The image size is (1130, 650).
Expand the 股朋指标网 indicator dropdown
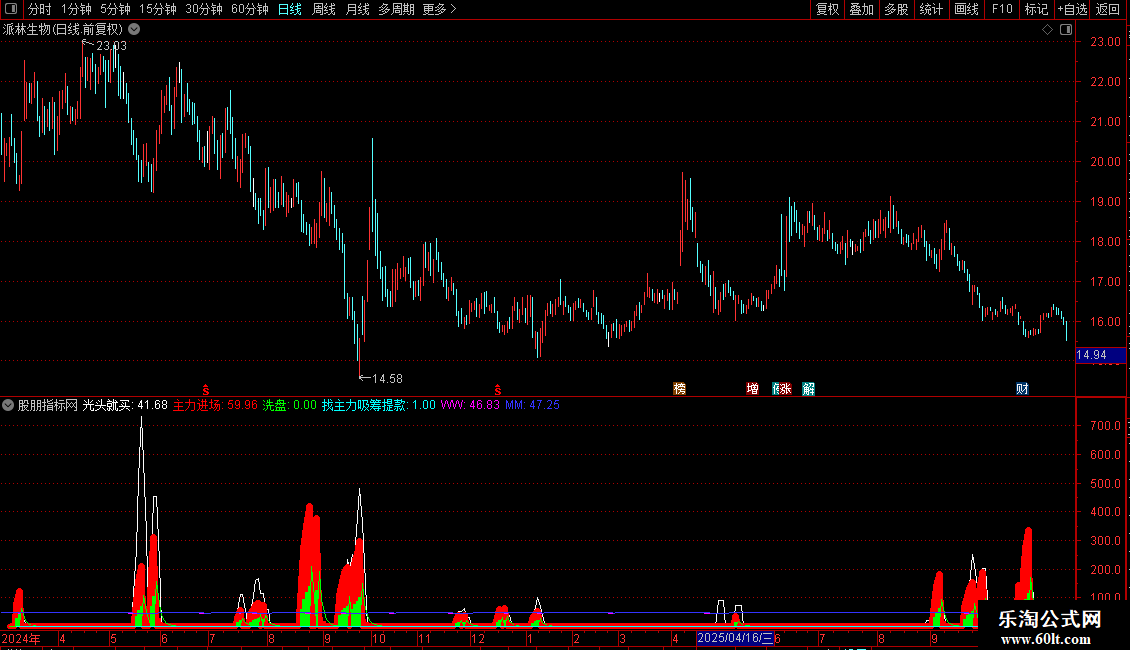[8, 405]
